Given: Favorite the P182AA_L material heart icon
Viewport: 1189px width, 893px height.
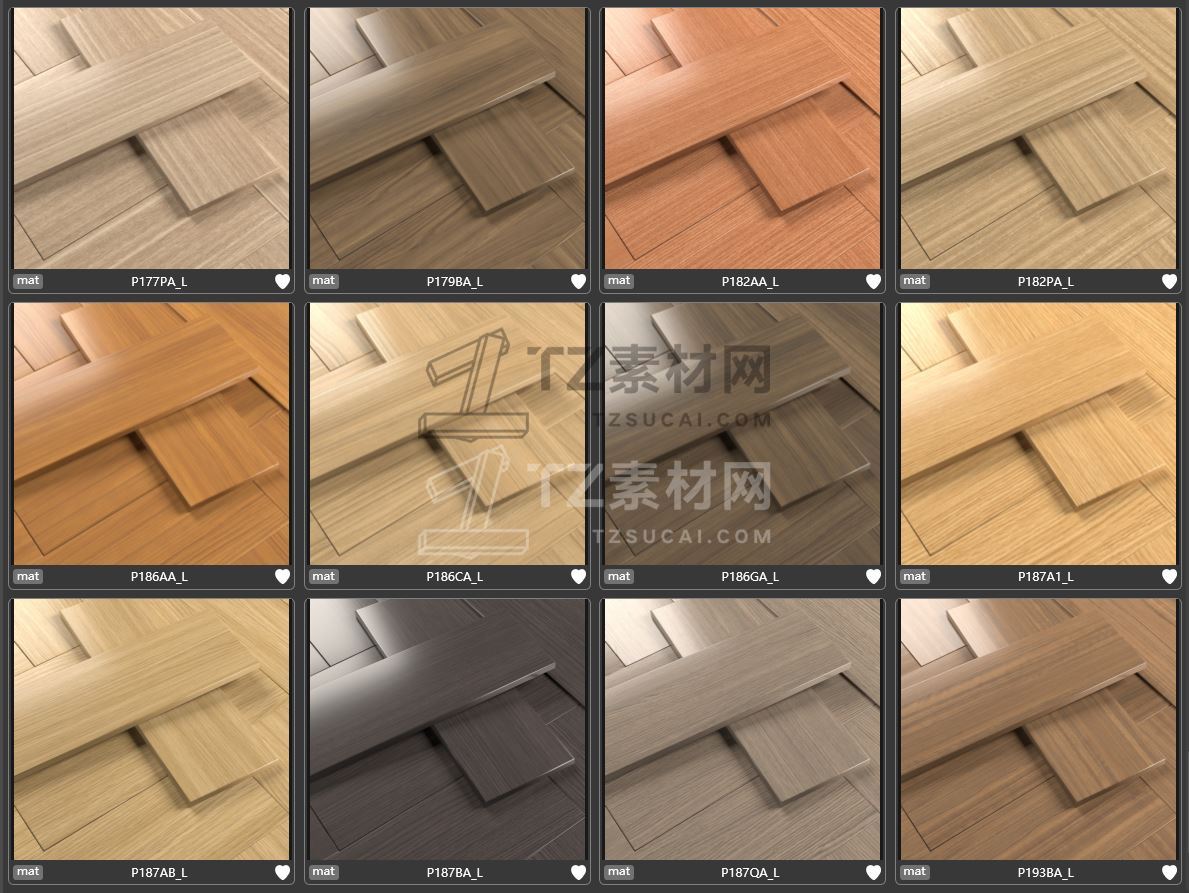Looking at the screenshot, I should [874, 281].
